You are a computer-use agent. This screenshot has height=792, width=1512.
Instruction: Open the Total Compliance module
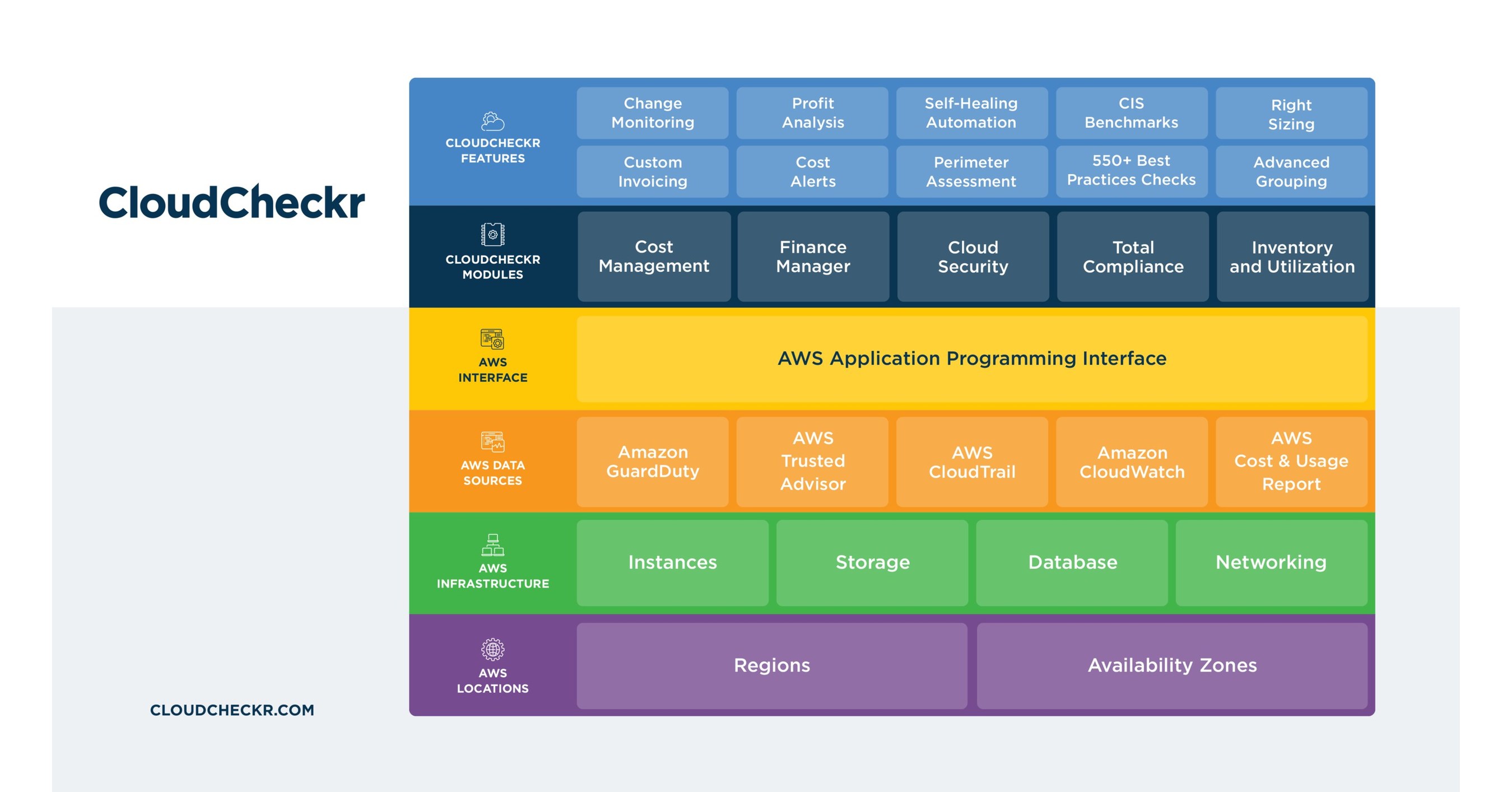point(1133,257)
